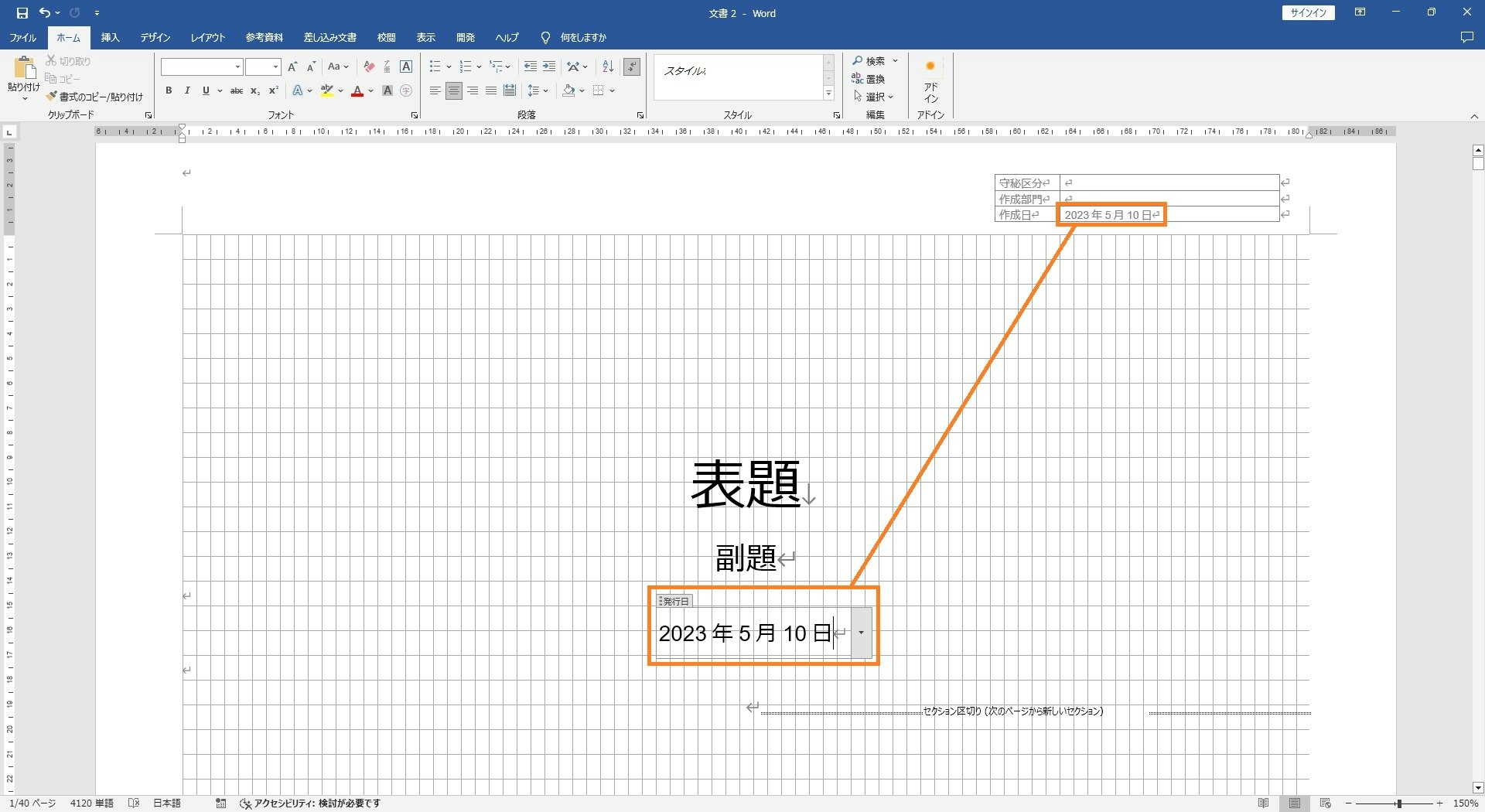Decrease the font size
Viewport: 1485px width, 812px height.
point(311,67)
